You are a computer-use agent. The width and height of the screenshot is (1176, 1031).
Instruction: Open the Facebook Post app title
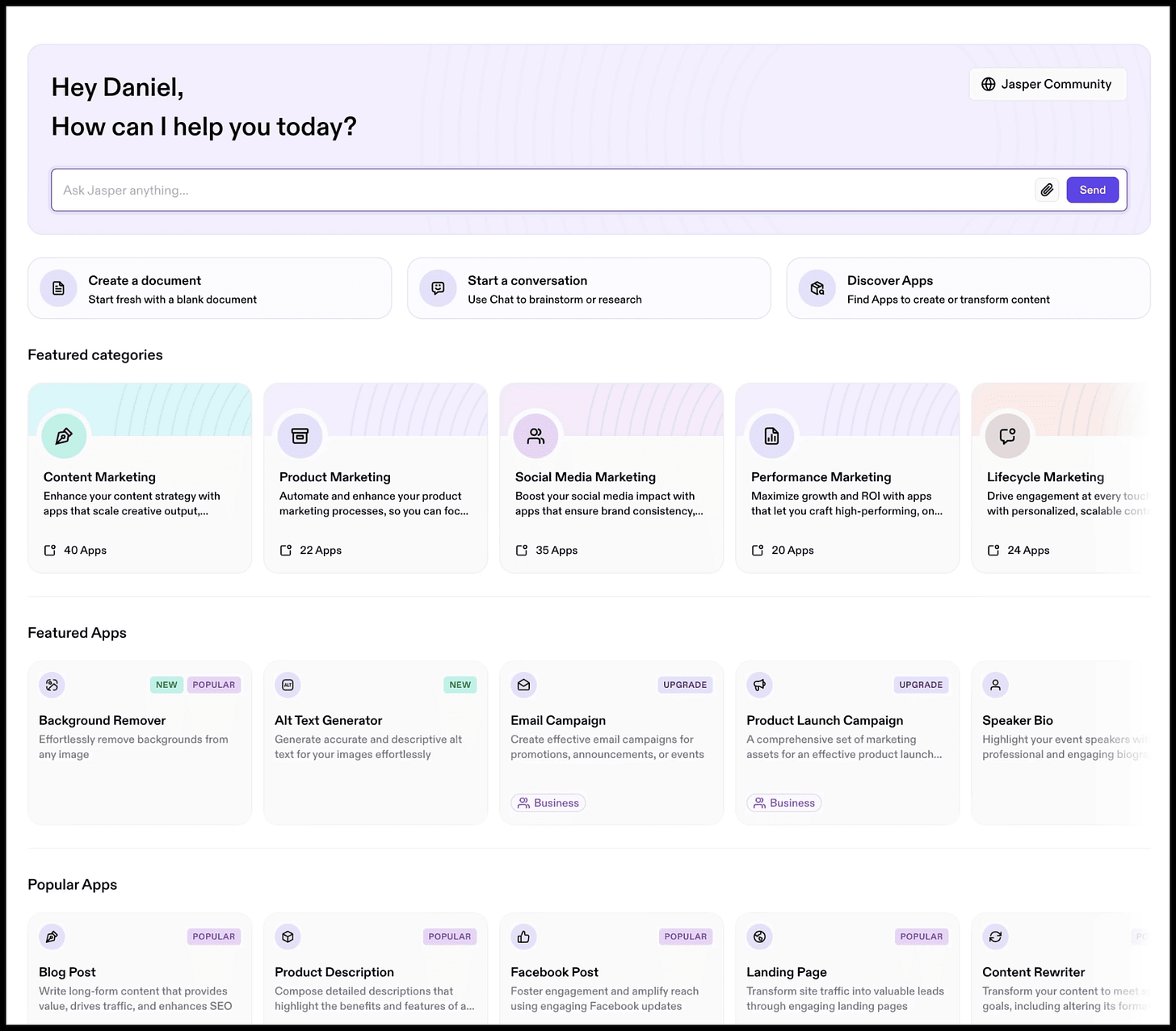555,972
